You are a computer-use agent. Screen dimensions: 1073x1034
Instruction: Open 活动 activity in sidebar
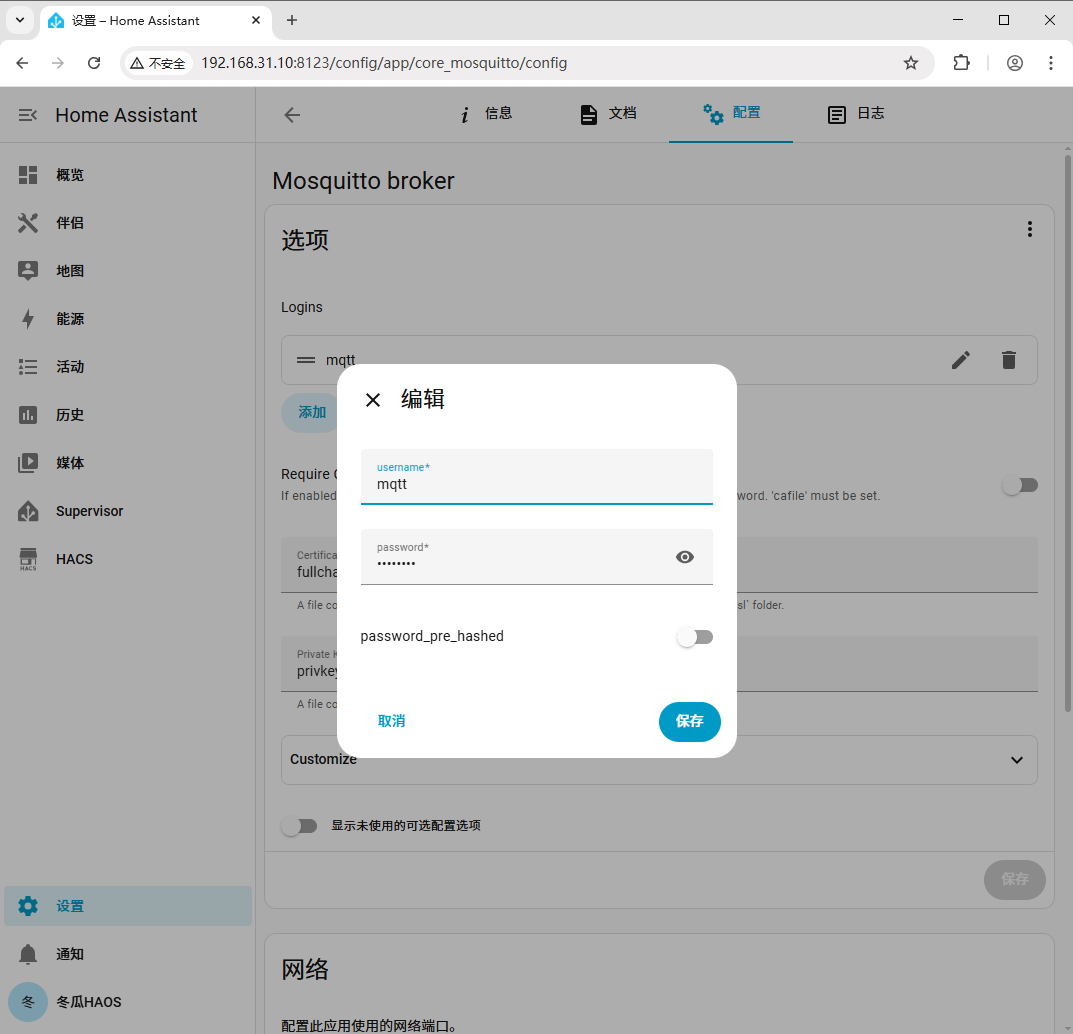(x=128, y=367)
